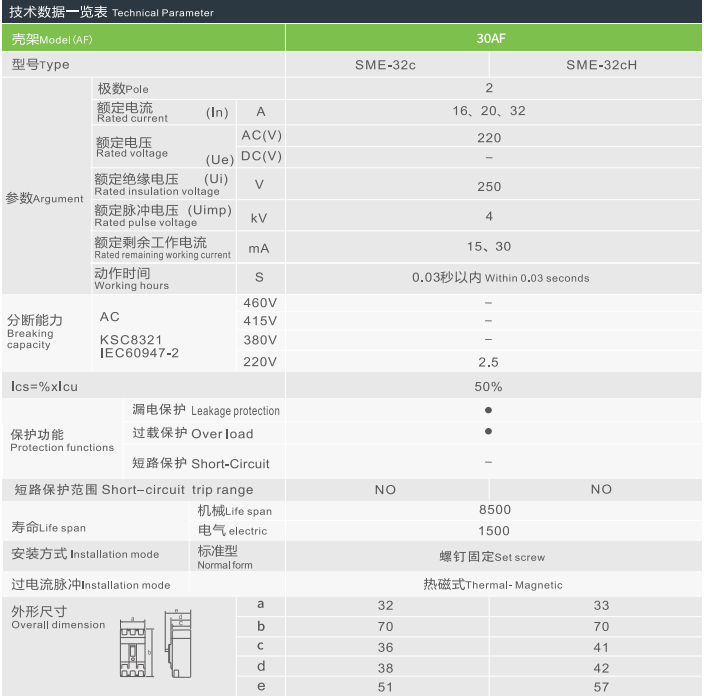Click 'NO' under the SME-32c column
This screenshot has width=704, height=698.
tap(385, 490)
